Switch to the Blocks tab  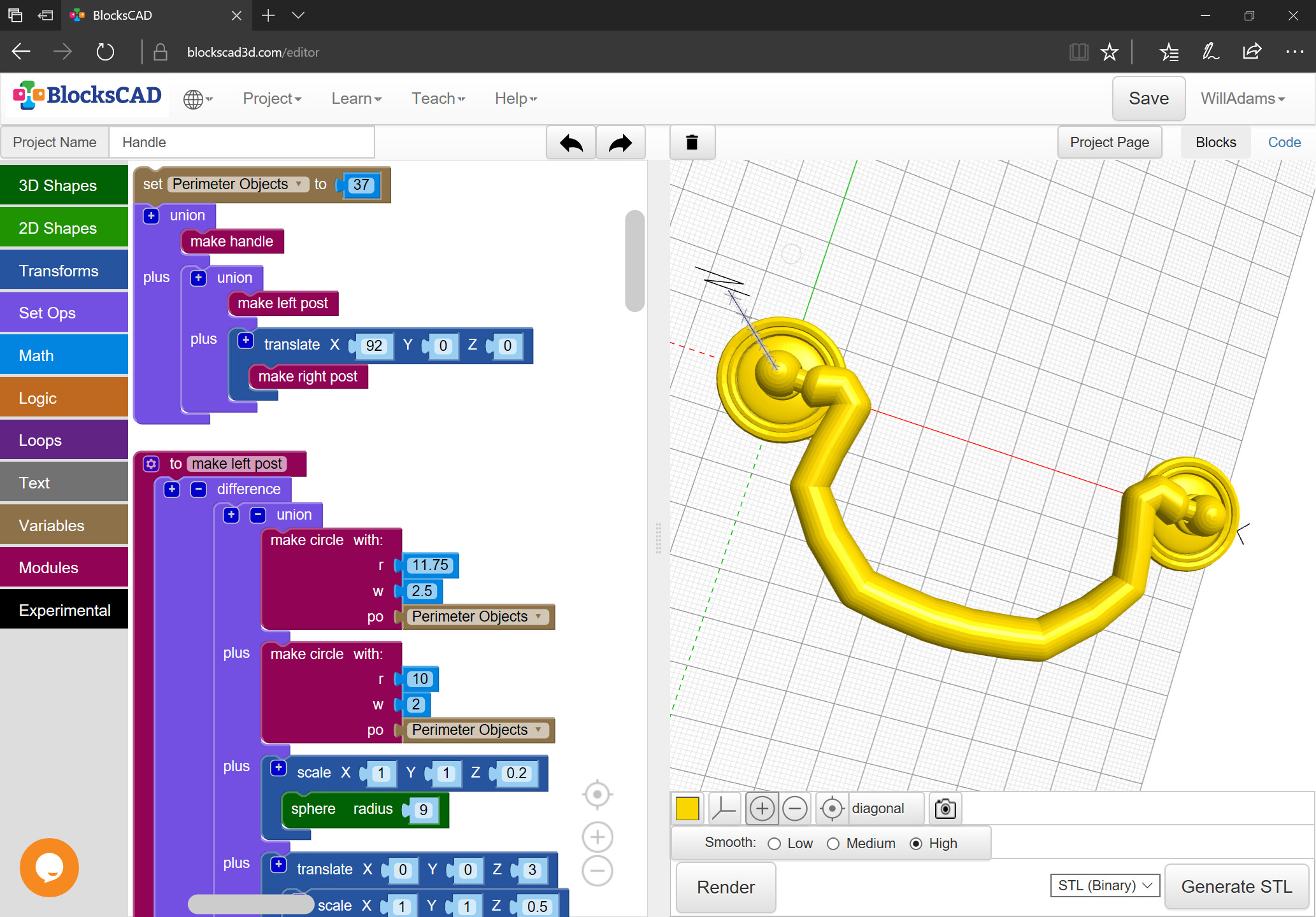point(1215,143)
